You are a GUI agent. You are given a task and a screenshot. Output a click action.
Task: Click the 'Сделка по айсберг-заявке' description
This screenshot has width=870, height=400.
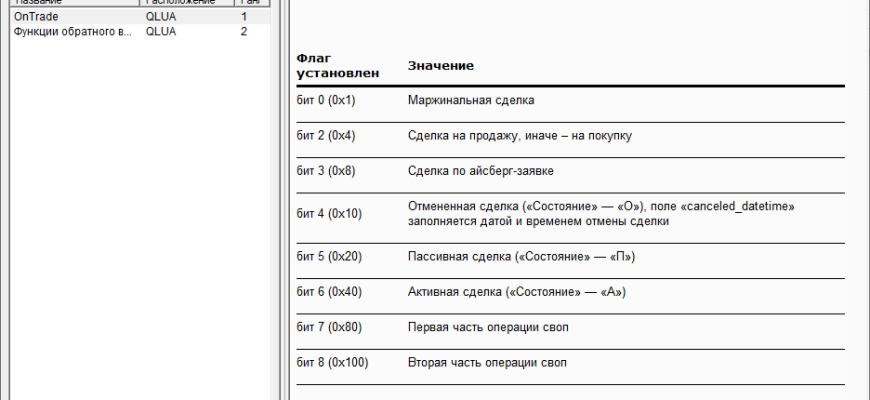point(481,170)
